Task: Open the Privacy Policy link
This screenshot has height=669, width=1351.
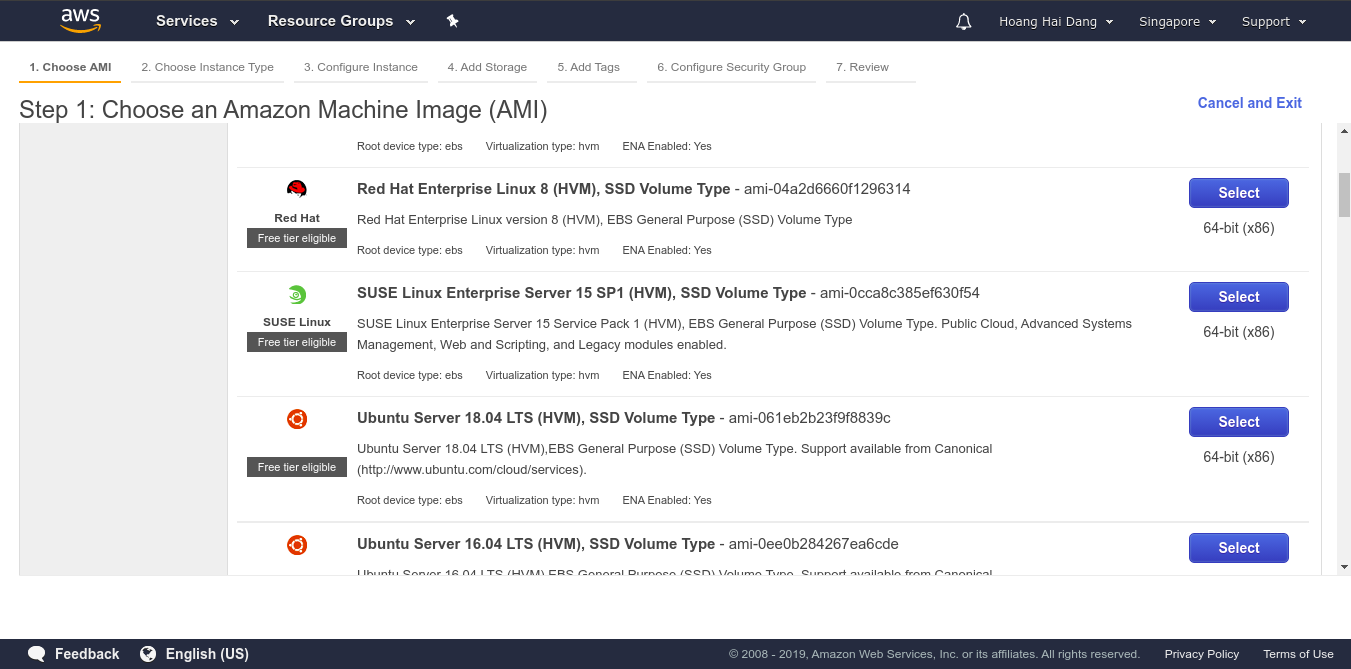Action: [1201, 654]
